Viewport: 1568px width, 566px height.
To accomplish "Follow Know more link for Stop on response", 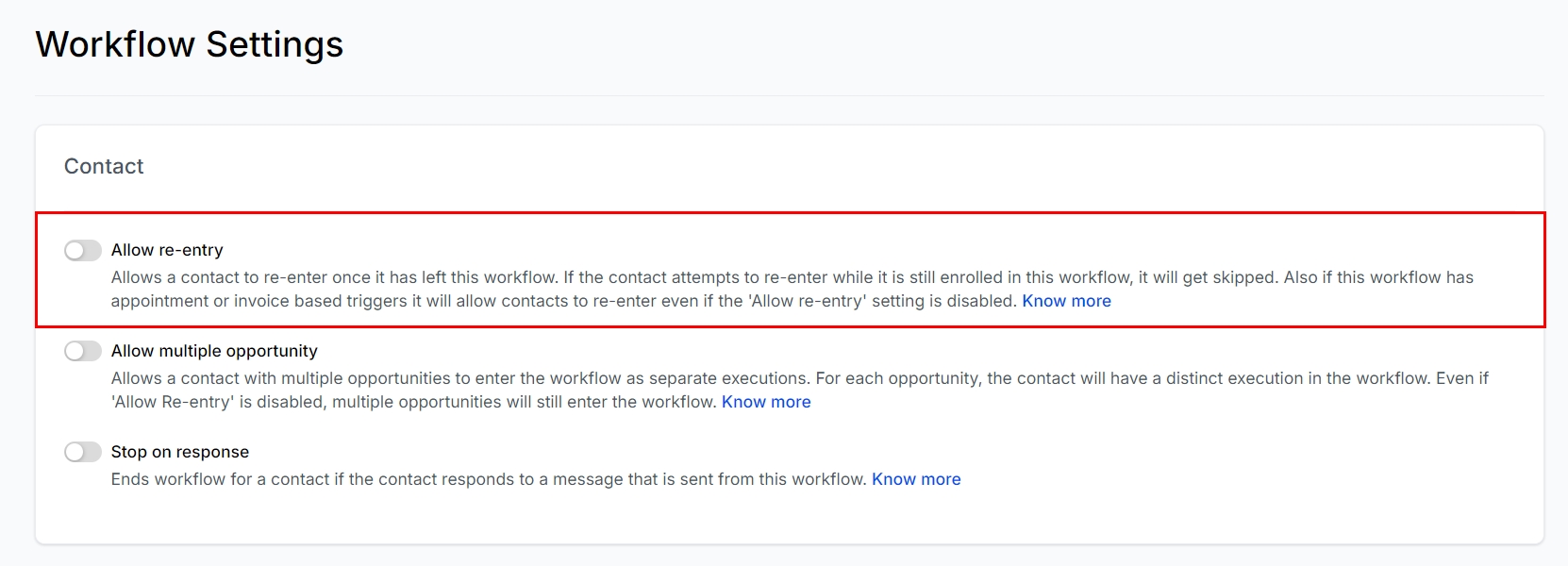I will click(x=916, y=479).
